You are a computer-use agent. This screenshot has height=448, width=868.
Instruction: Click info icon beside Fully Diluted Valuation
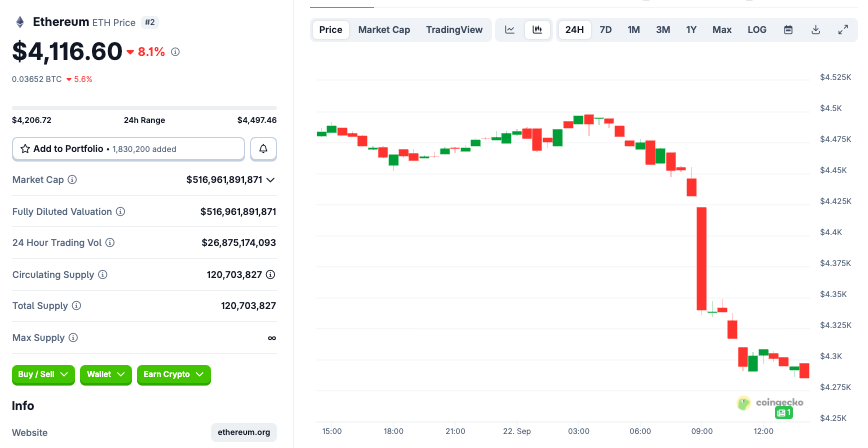[x=121, y=212]
